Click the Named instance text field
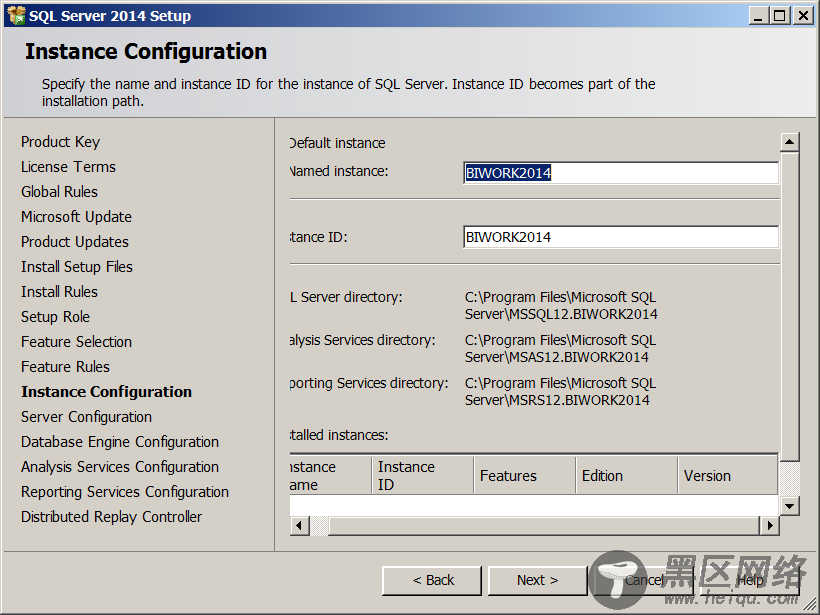 (621, 173)
